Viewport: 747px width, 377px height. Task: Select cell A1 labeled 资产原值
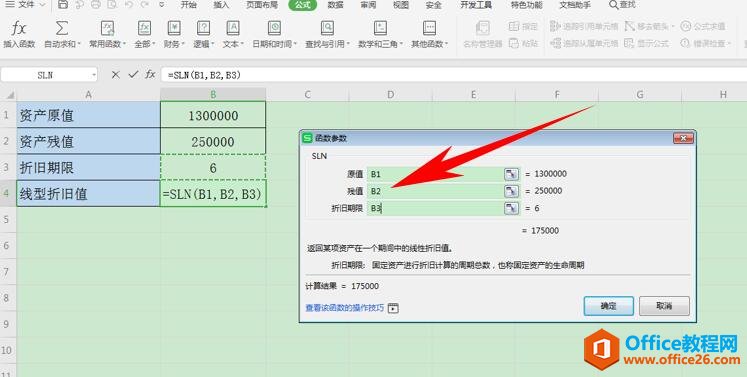[88, 115]
